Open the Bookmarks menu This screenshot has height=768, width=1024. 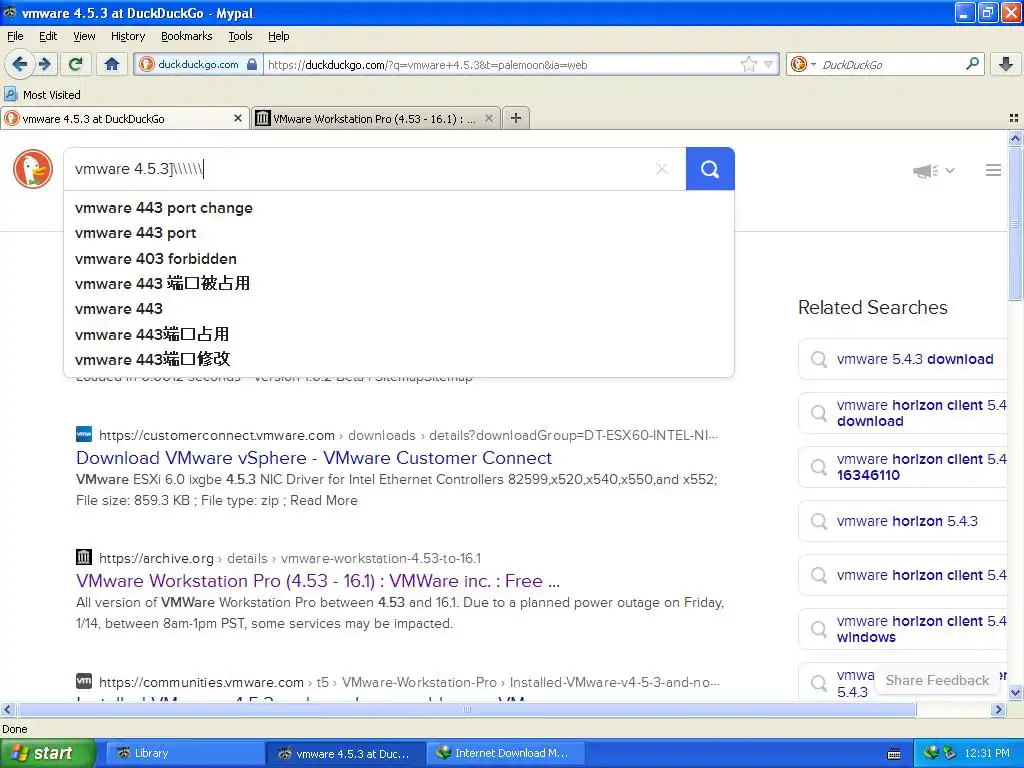pos(186,36)
